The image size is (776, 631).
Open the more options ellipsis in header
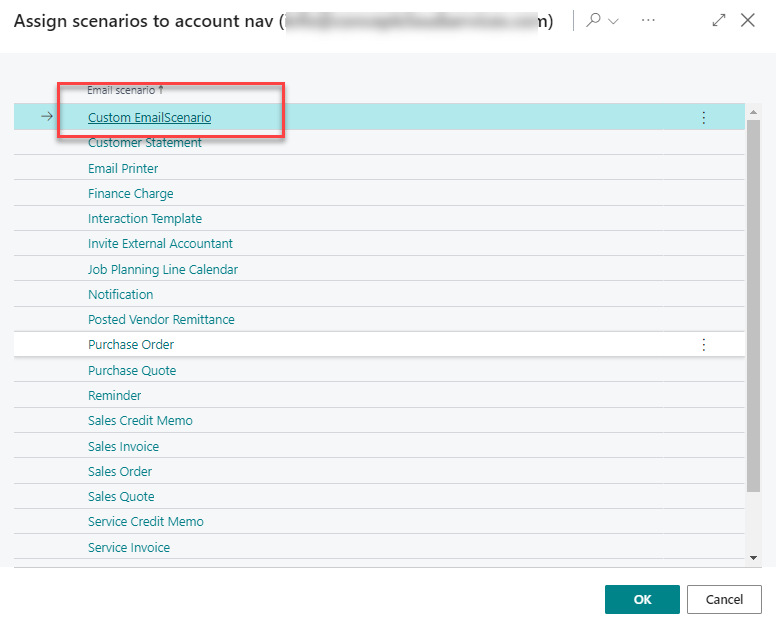click(x=648, y=20)
